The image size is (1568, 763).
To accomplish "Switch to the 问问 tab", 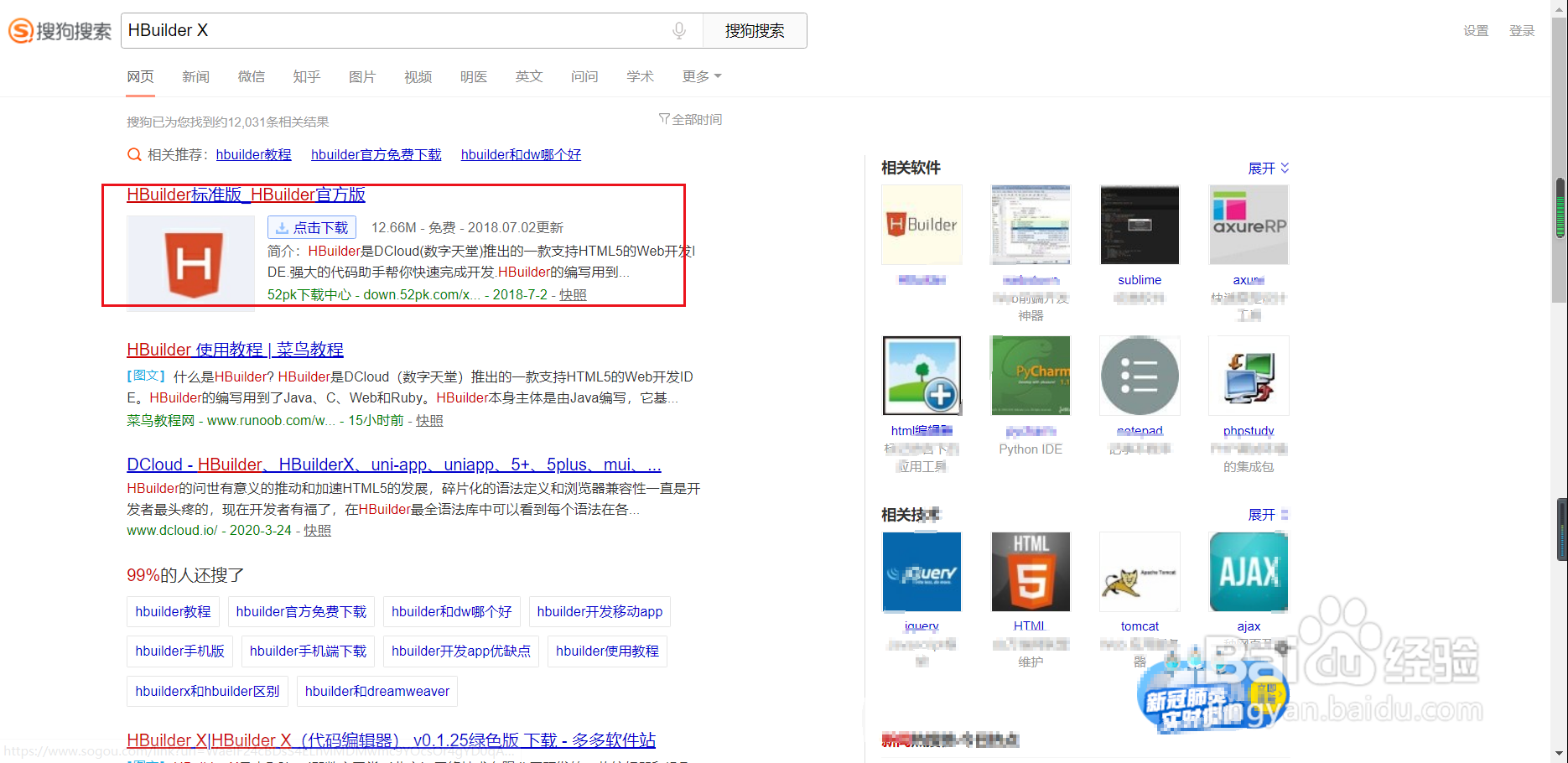I will point(584,76).
